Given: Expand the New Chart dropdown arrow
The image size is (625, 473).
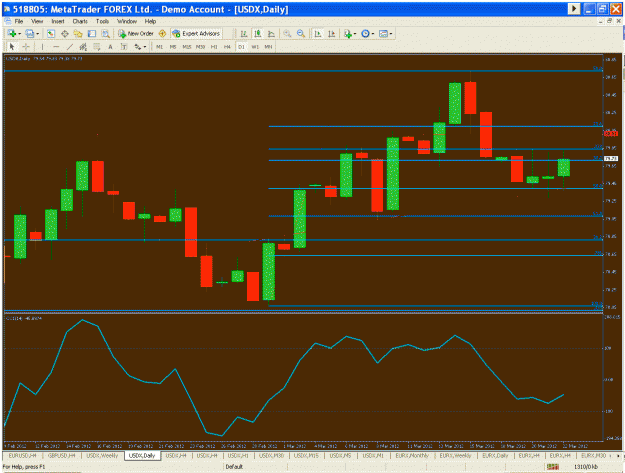Looking at the screenshot, I should (19, 34).
